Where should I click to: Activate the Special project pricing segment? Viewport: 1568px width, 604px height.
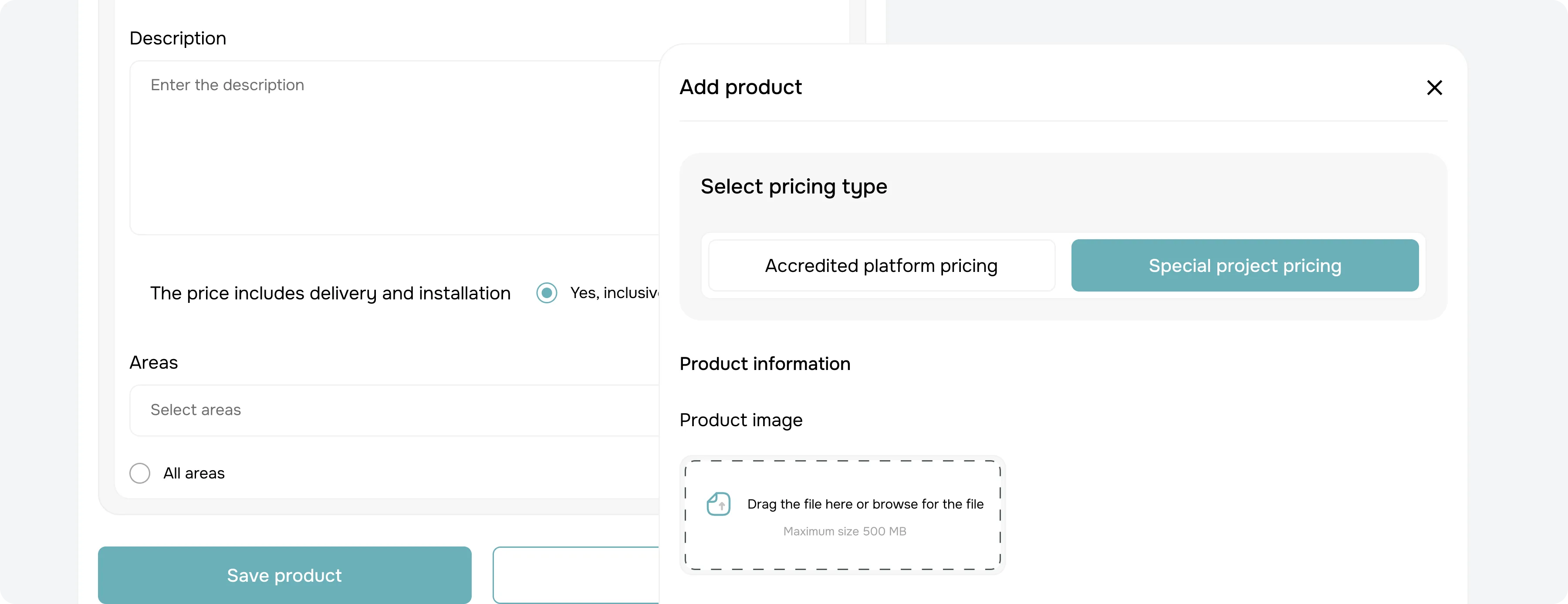[1244, 265]
